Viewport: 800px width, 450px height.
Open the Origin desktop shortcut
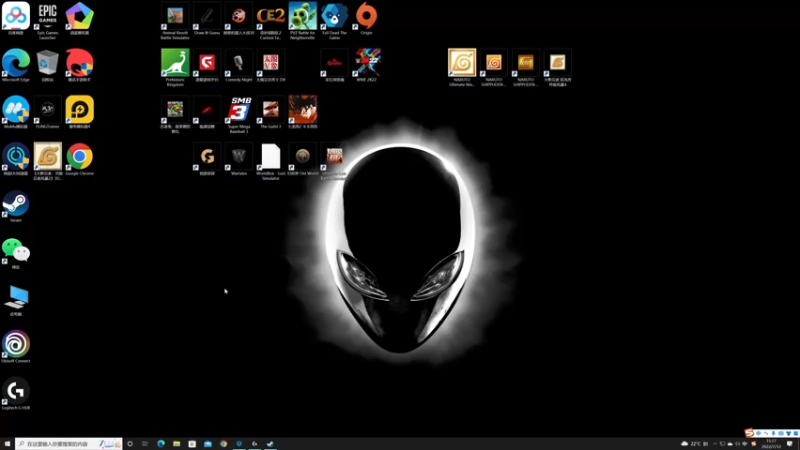(x=366, y=18)
